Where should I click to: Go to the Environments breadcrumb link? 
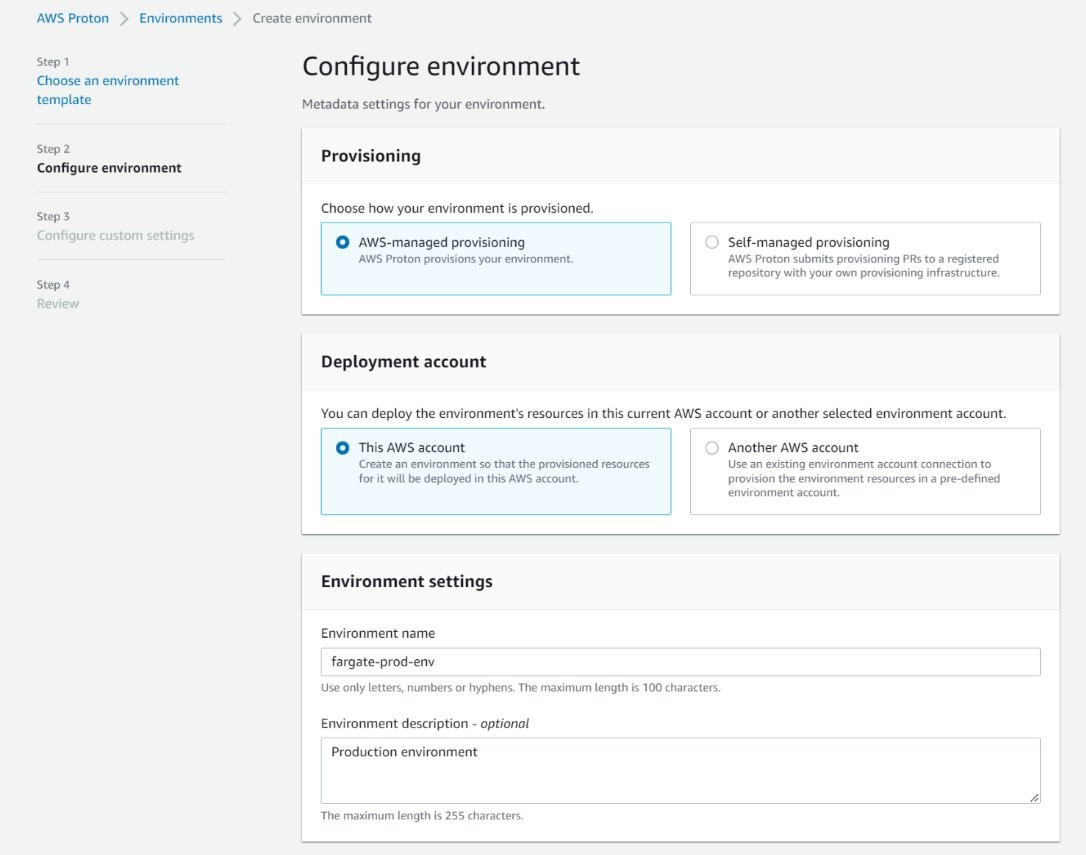click(181, 19)
